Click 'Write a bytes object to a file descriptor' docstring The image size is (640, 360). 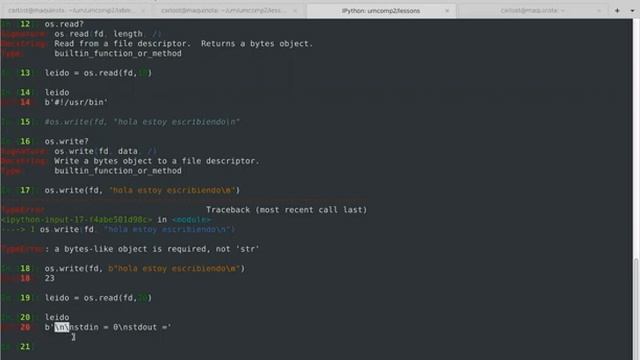tap(157, 161)
